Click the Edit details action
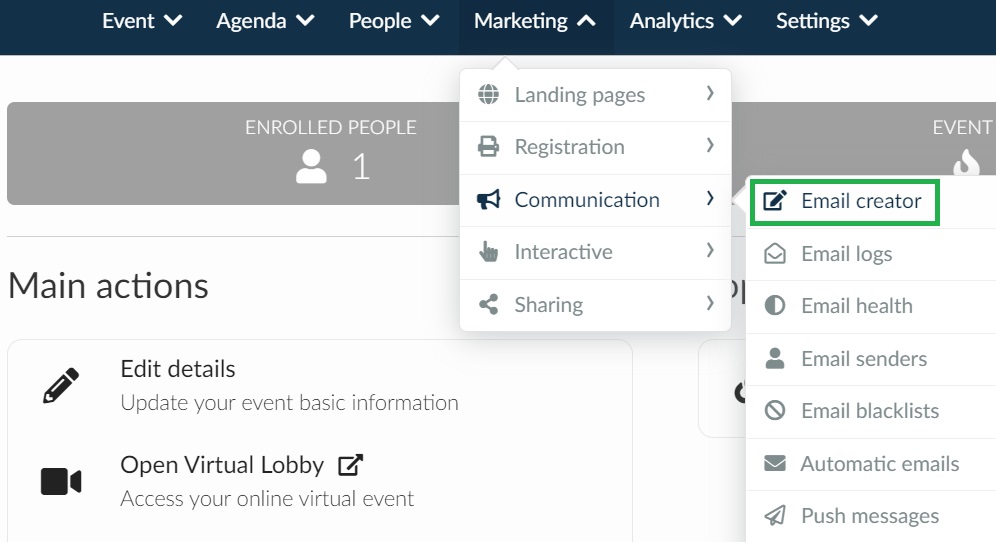 click(178, 369)
